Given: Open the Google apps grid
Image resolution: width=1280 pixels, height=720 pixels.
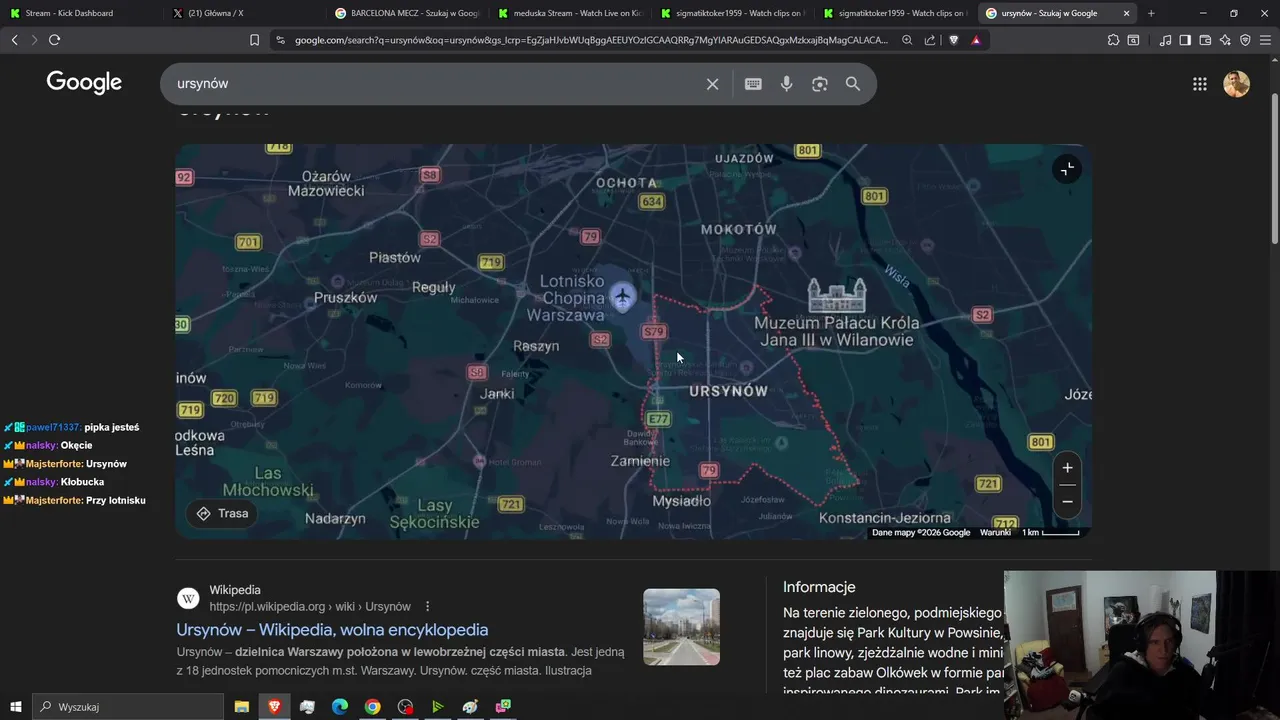Looking at the screenshot, I should pos(1200,84).
